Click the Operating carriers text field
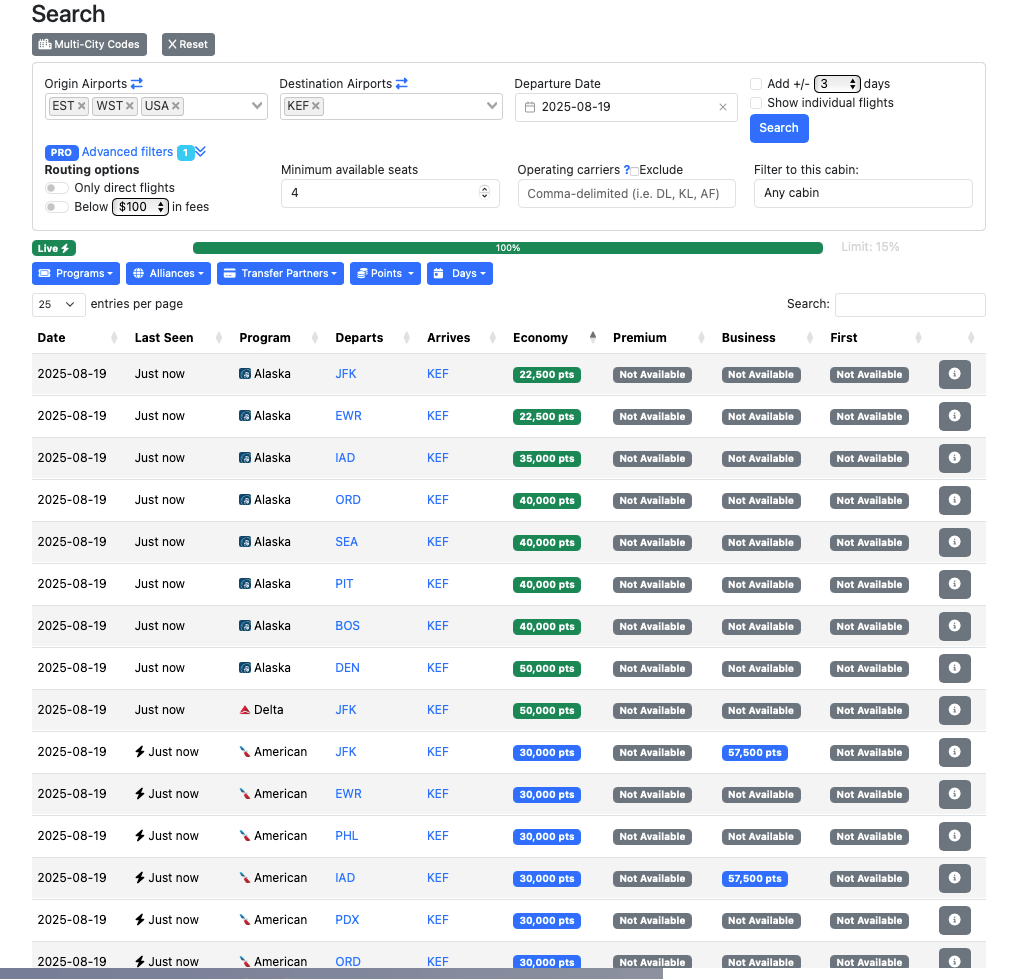1020x979 pixels. pos(626,193)
